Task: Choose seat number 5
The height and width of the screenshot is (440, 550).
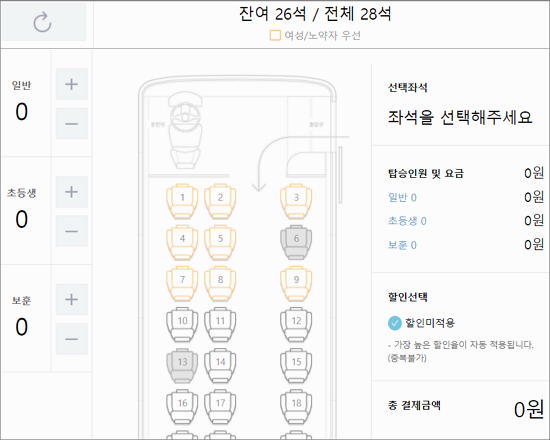Action: 220,242
